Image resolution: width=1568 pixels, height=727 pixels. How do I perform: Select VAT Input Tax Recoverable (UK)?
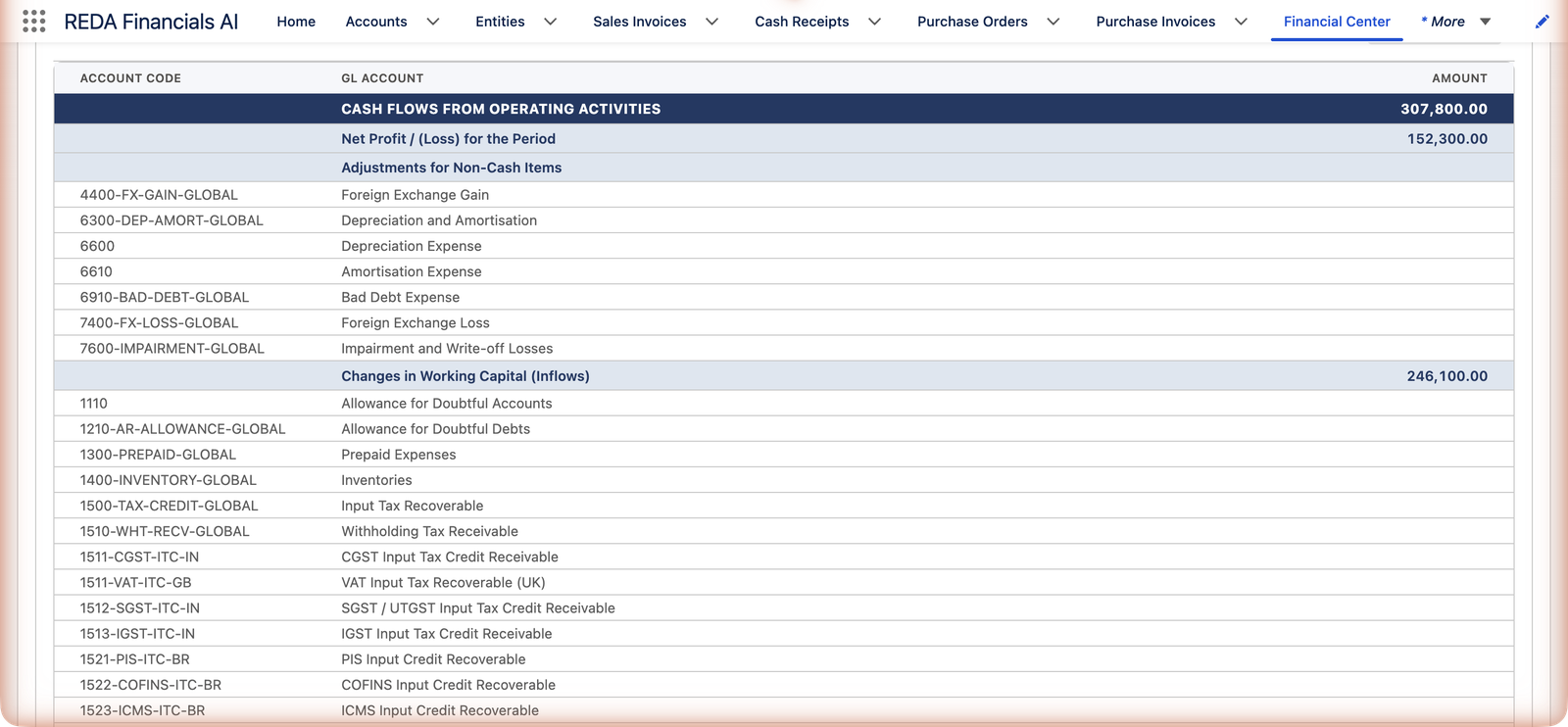pyautogui.click(x=443, y=582)
